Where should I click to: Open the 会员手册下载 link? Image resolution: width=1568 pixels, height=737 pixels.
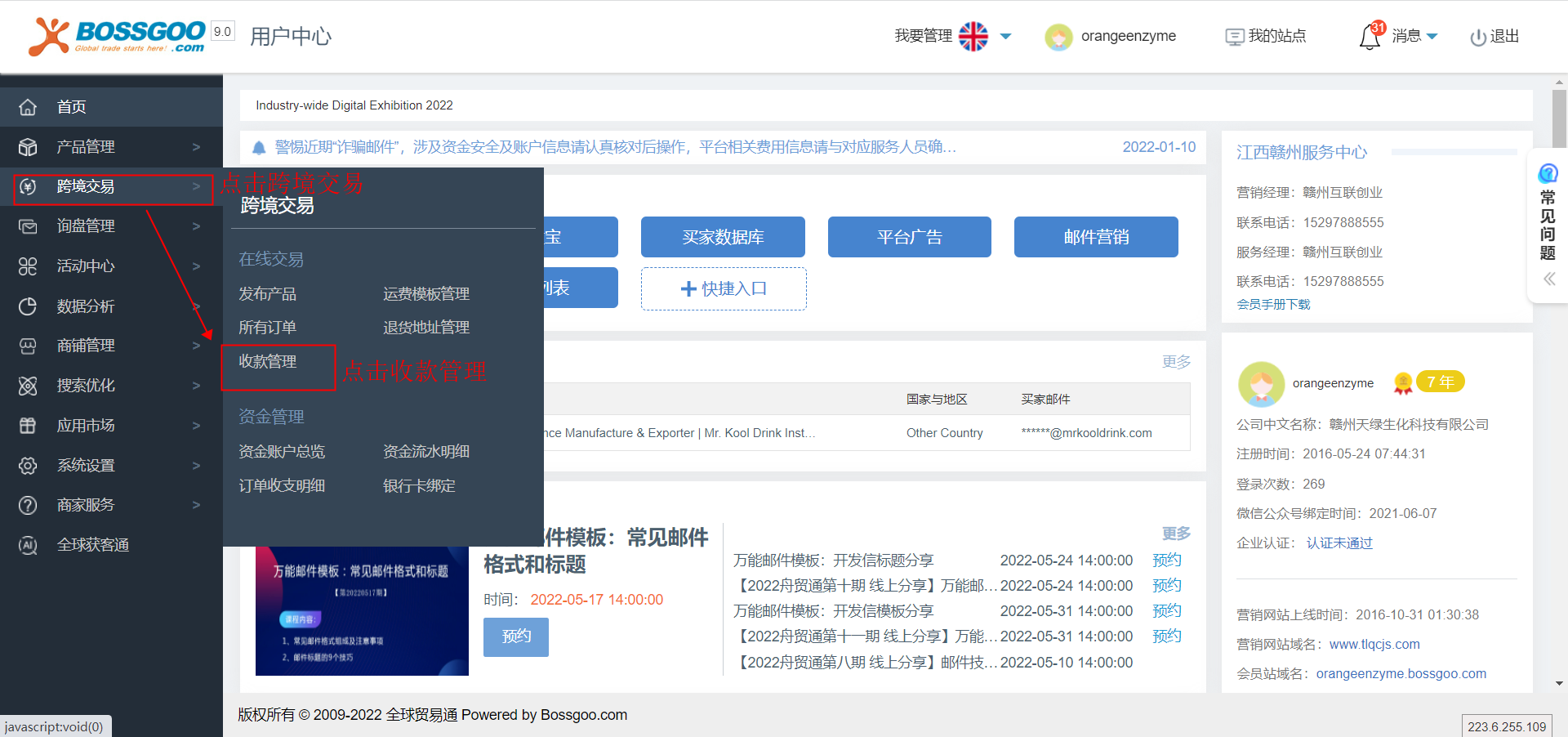coord(1273,305)
